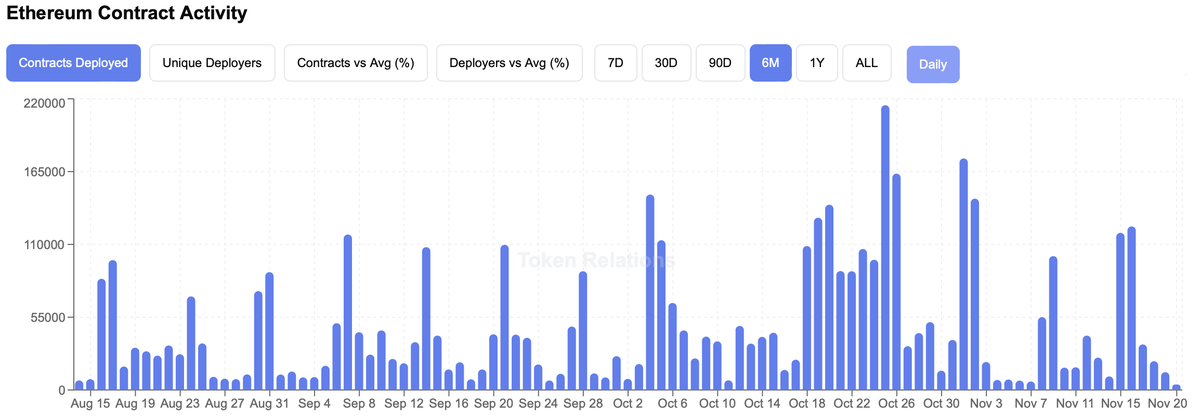Click the Nov 11 date label
The width and height of the screenshot is (1200, 416).
(x=1074, y=404)
